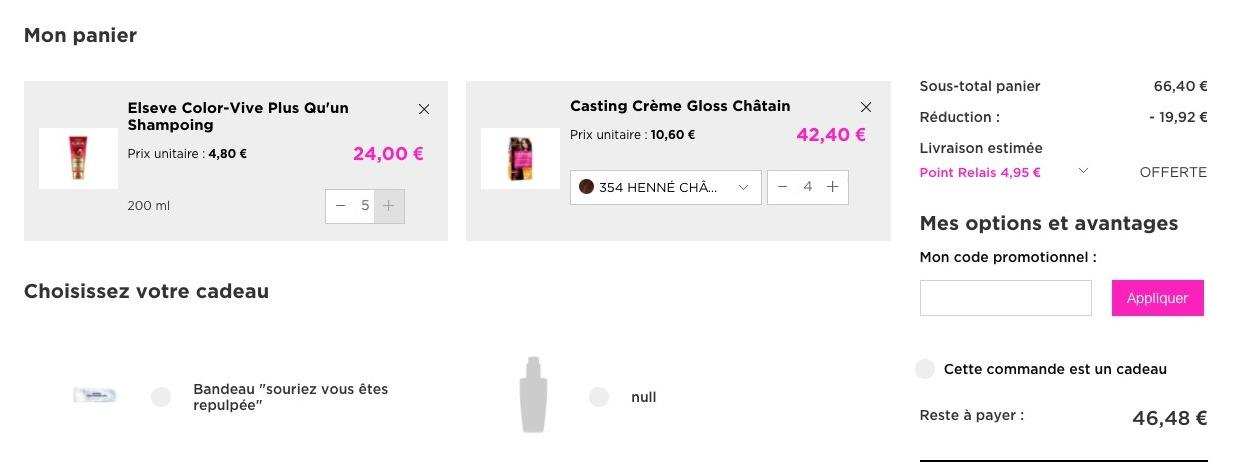Click the Elseve shampoo product thumbnail
Image resolution: width=1246 pixels, height=462 pixels.
[x=78, y=158]
